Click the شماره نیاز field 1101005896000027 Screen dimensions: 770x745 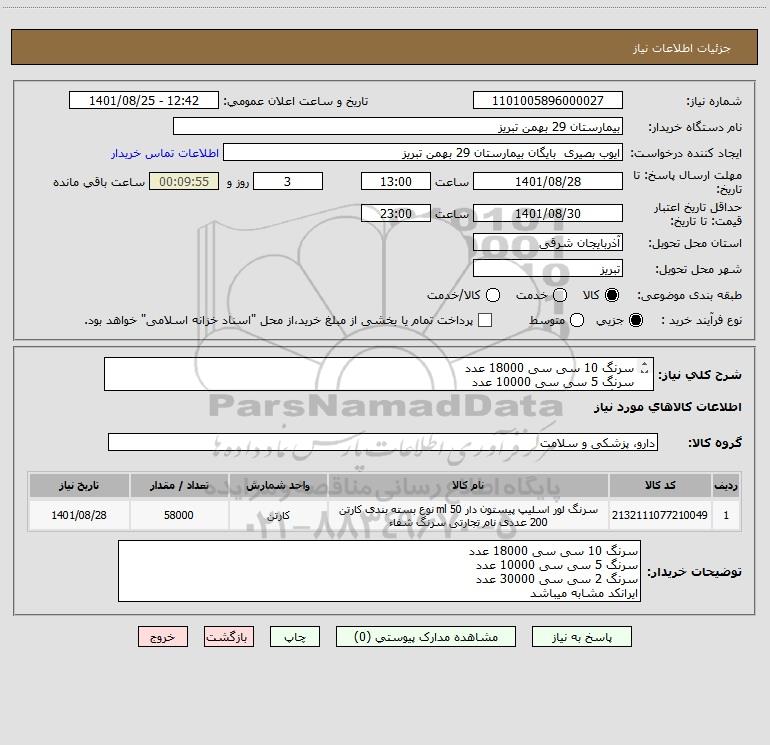point(548,101)
